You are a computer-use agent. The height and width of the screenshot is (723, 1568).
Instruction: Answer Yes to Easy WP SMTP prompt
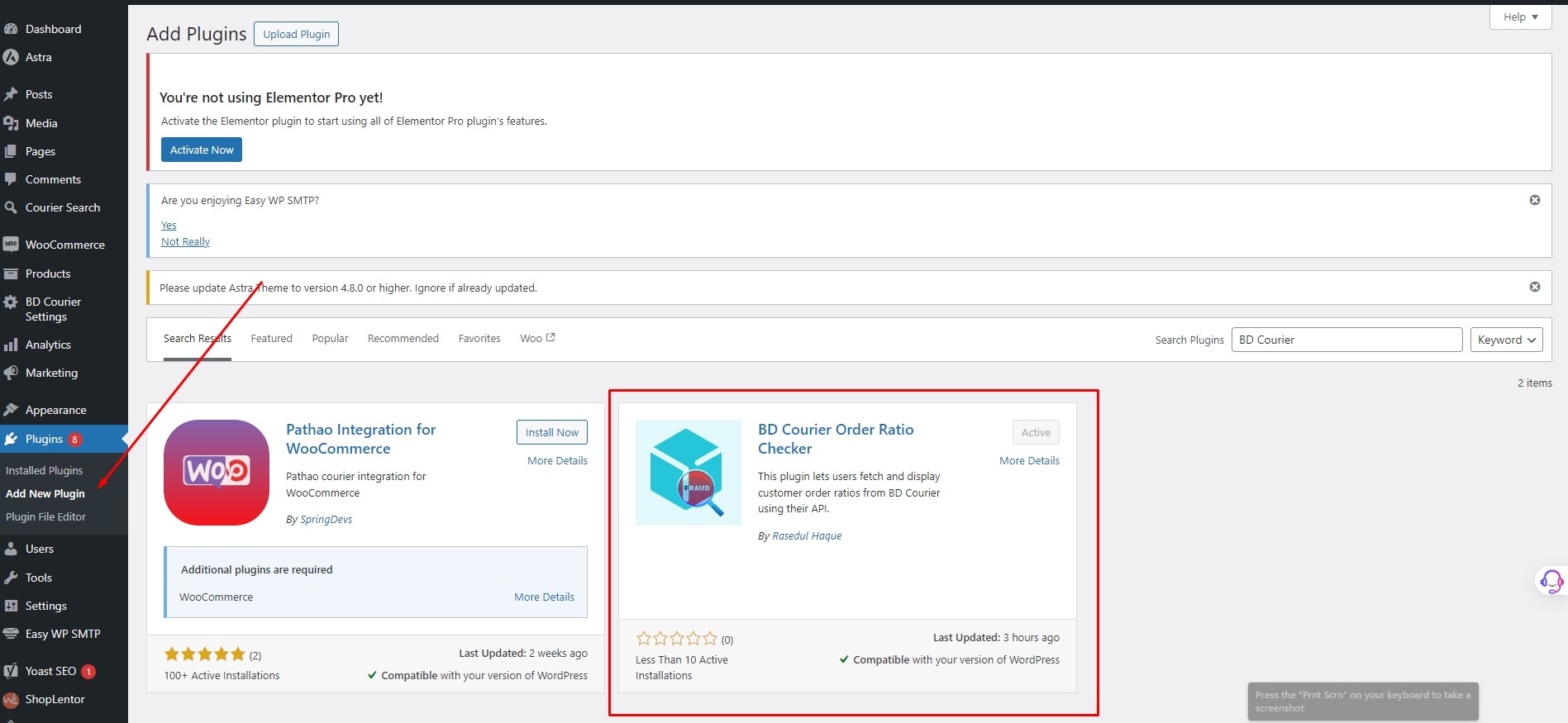(169, 226)
